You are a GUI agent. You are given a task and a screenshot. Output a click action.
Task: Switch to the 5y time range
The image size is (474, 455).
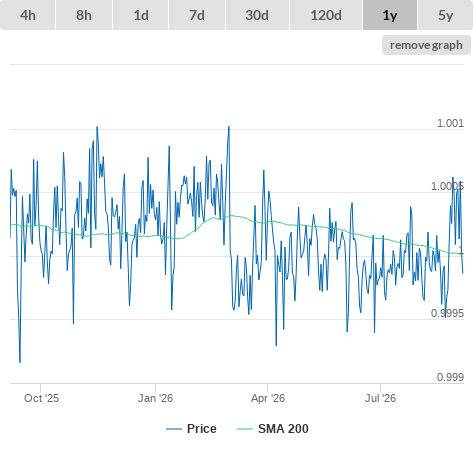pyautogui.click(x=446, y=15)
